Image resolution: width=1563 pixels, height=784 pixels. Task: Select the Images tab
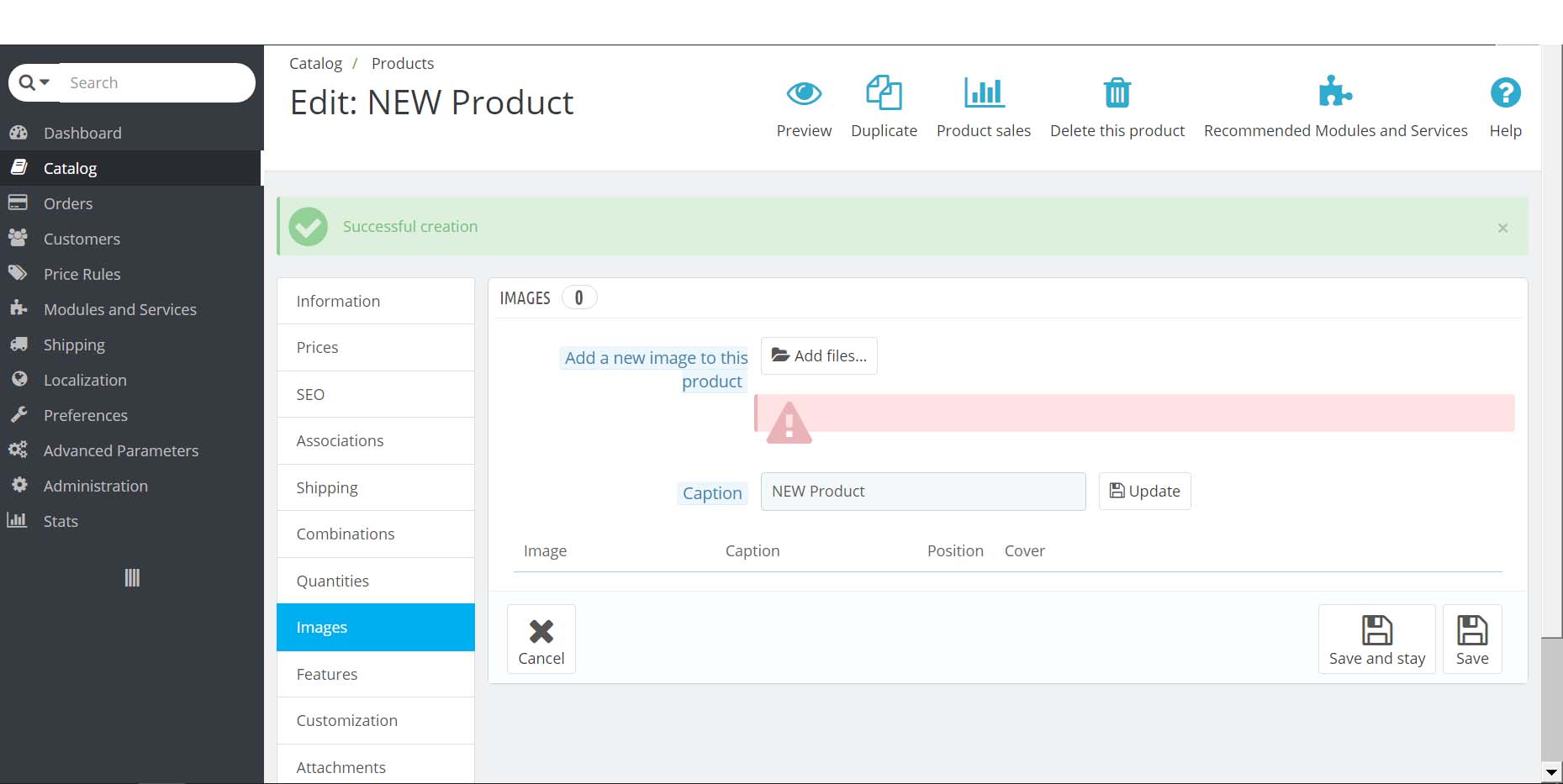click(x=376, y=627)
